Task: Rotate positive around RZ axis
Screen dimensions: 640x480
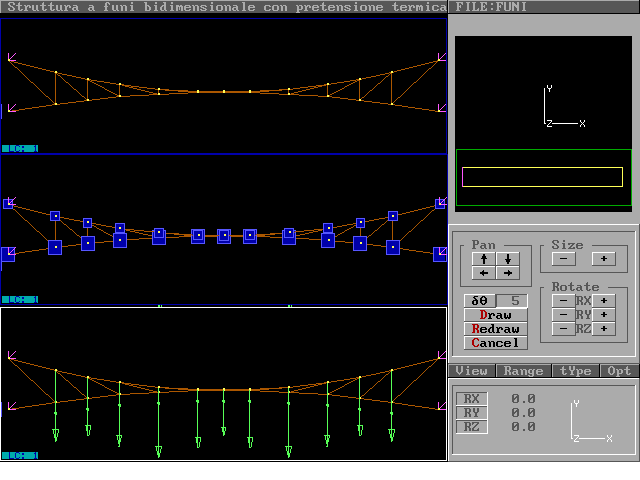Action: (604, 329)
